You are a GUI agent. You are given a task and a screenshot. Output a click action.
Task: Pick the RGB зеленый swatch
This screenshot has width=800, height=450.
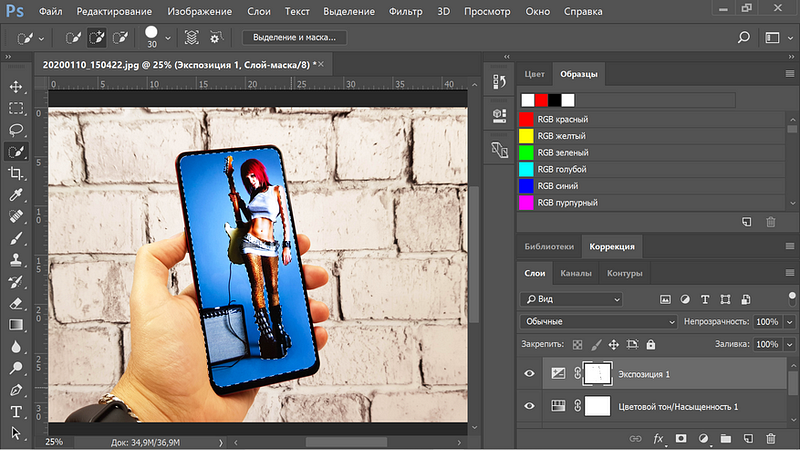coord(526,153)
